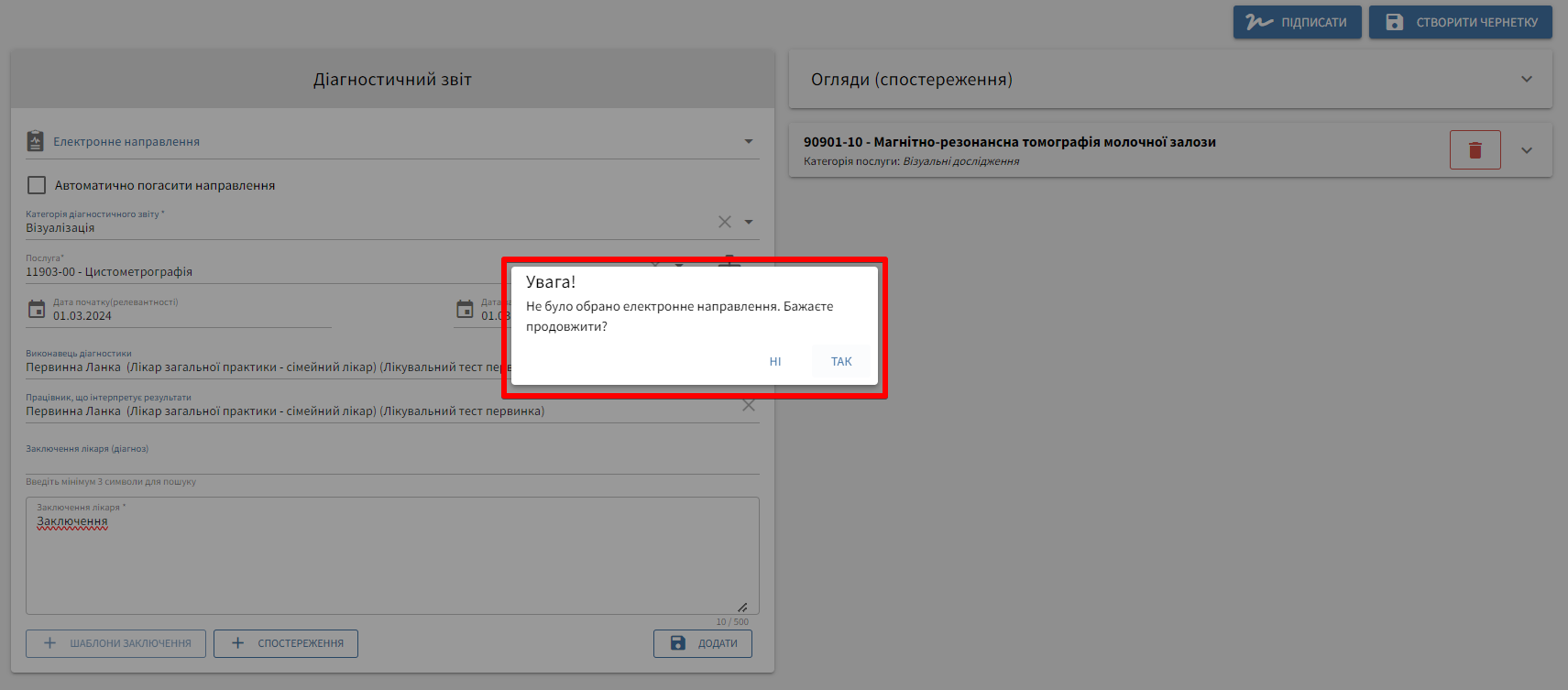Click the Електронне направлення clipboard icon
Viewport: 1568px width, 690px height.
36,141
